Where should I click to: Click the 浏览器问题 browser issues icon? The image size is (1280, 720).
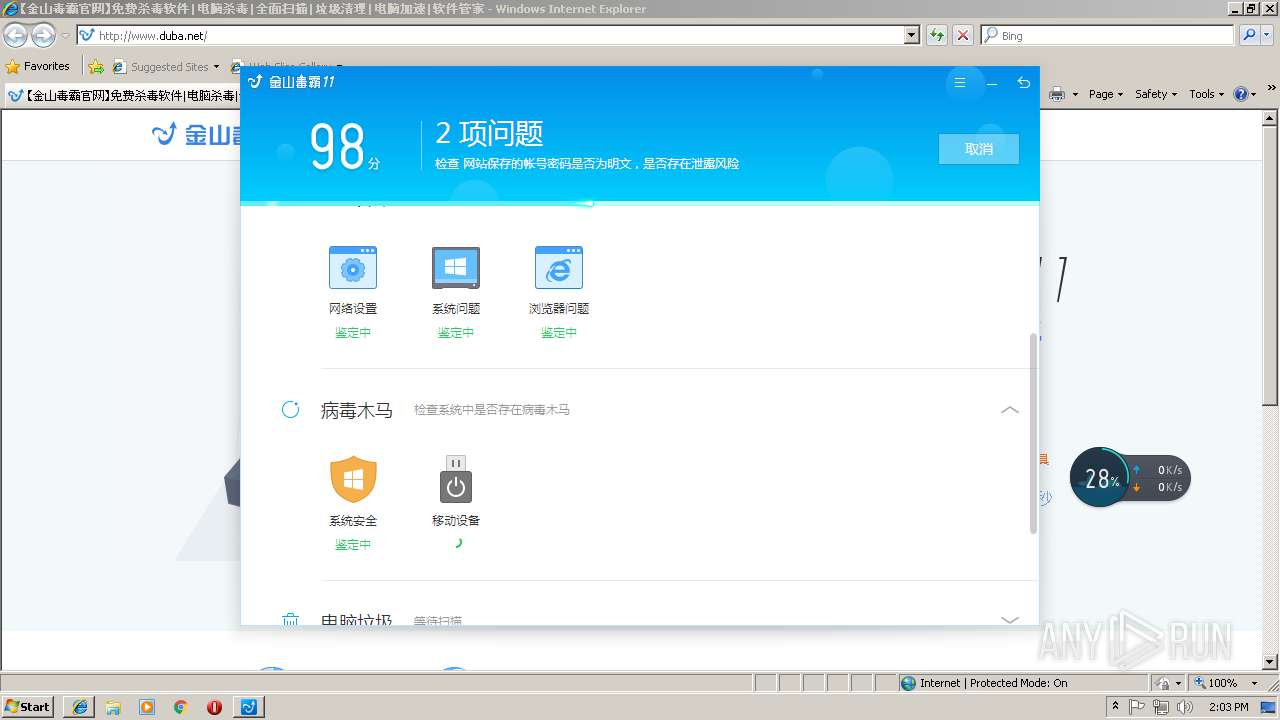pyautogui.click(x=559, y=267)
